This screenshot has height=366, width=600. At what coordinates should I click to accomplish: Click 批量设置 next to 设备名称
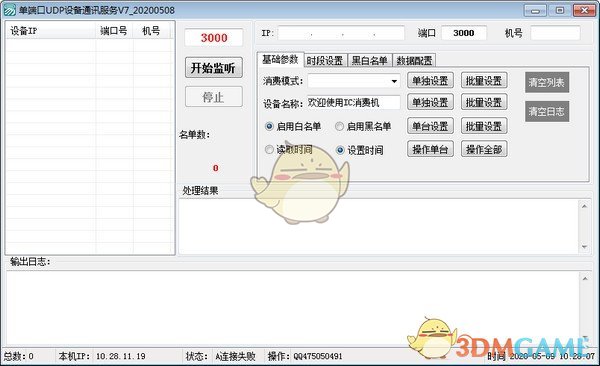[484, 102]
